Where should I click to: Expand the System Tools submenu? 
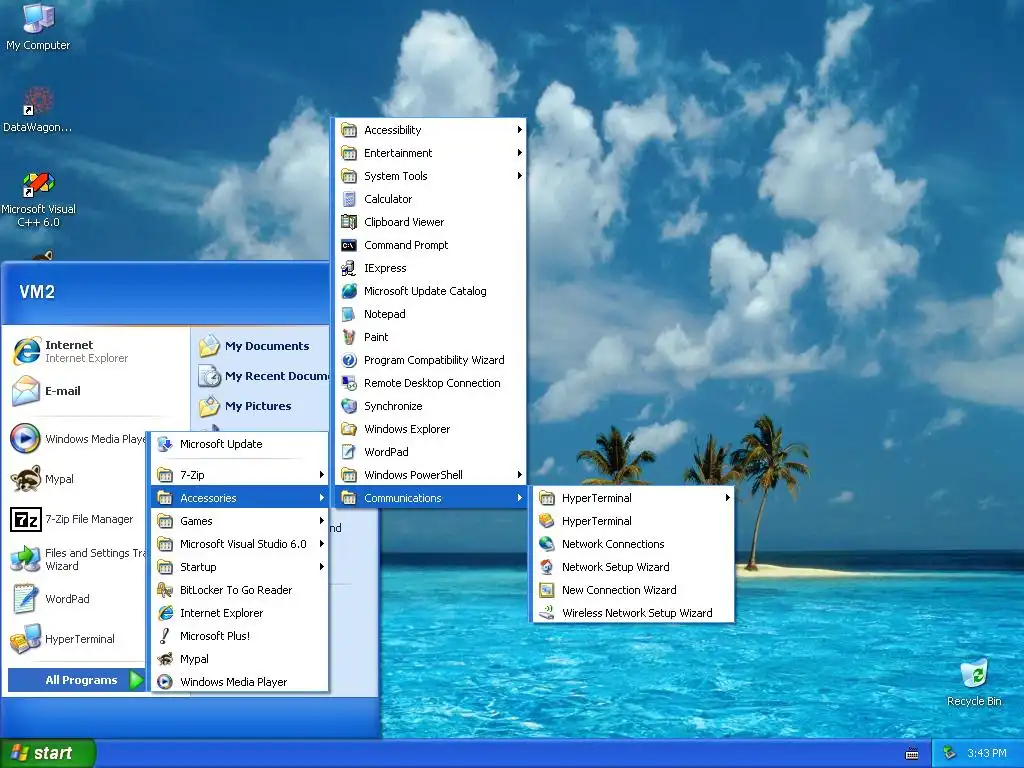tap(430, 176)
